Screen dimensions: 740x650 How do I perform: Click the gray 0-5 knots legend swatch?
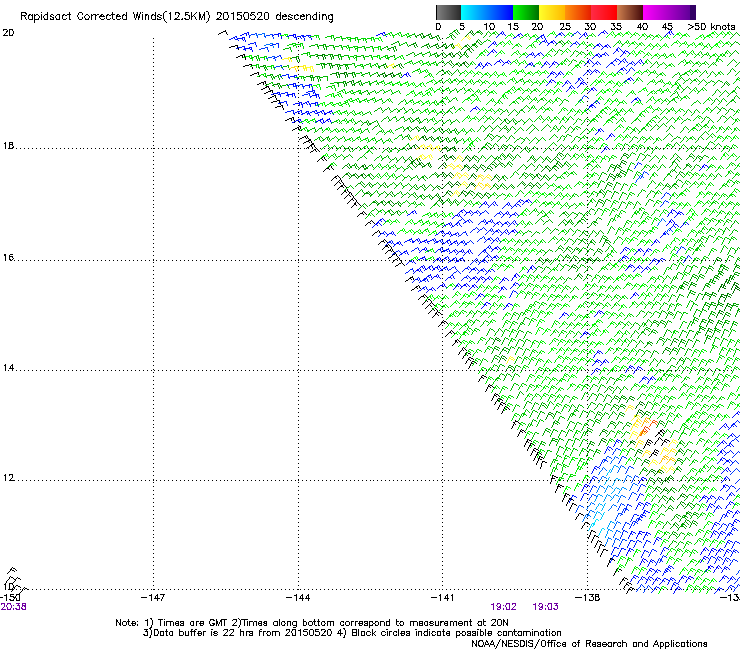(448, 12)
